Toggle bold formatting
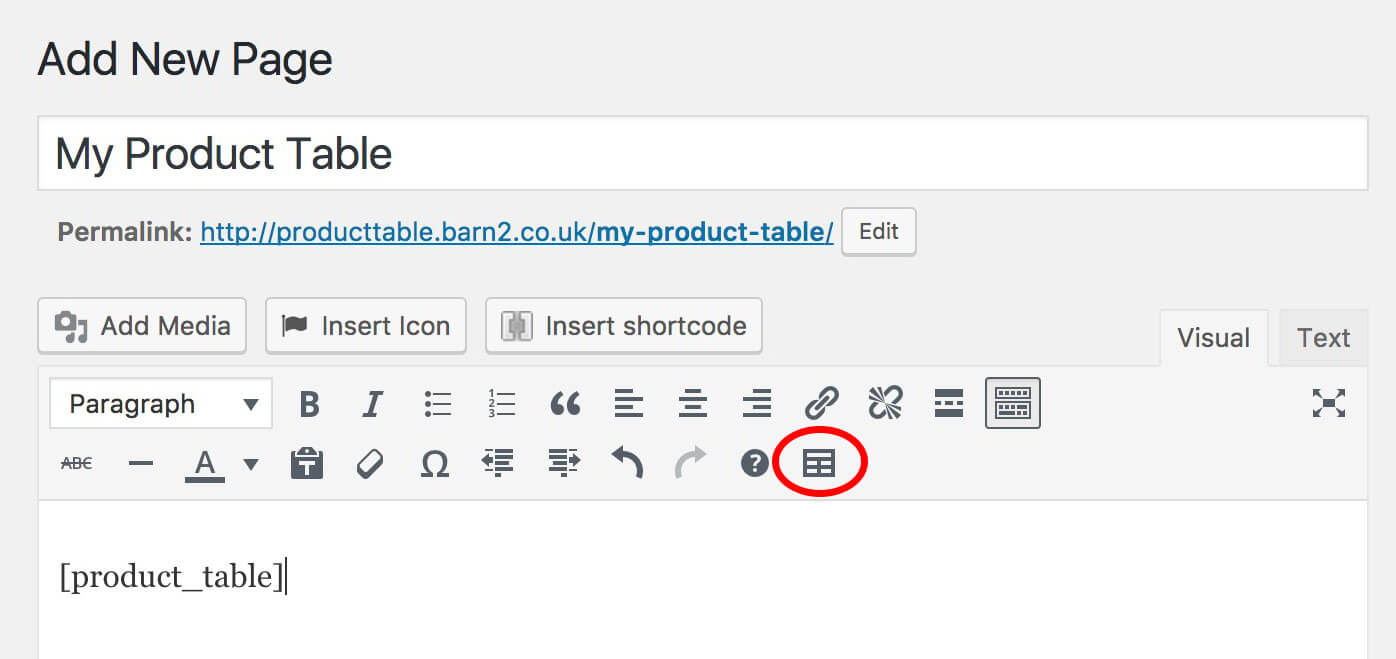The image size is (1396, 659). pos(309,404)
